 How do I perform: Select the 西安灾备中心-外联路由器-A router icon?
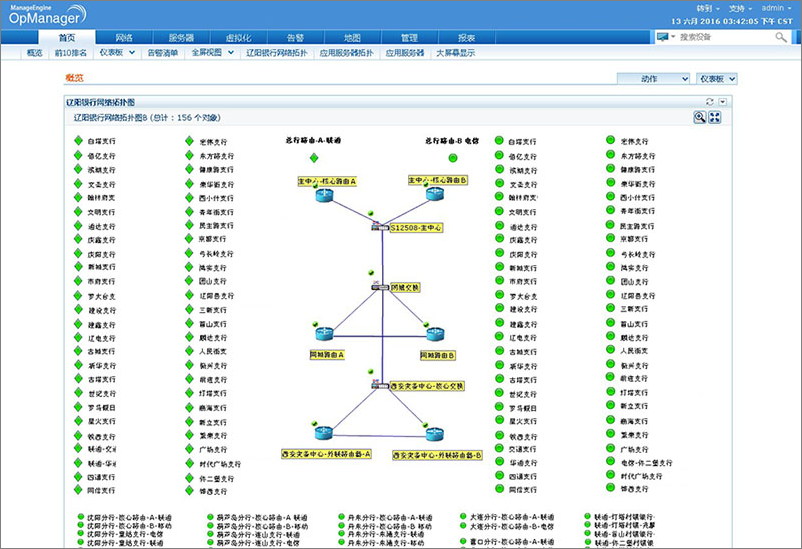(x=324, y=433)
